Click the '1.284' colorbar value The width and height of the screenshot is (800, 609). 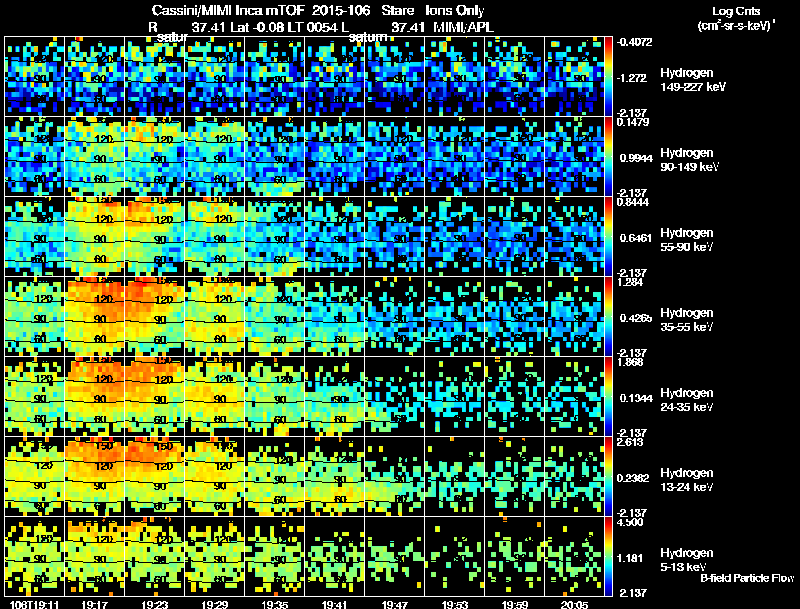click(x=630, y=283)
